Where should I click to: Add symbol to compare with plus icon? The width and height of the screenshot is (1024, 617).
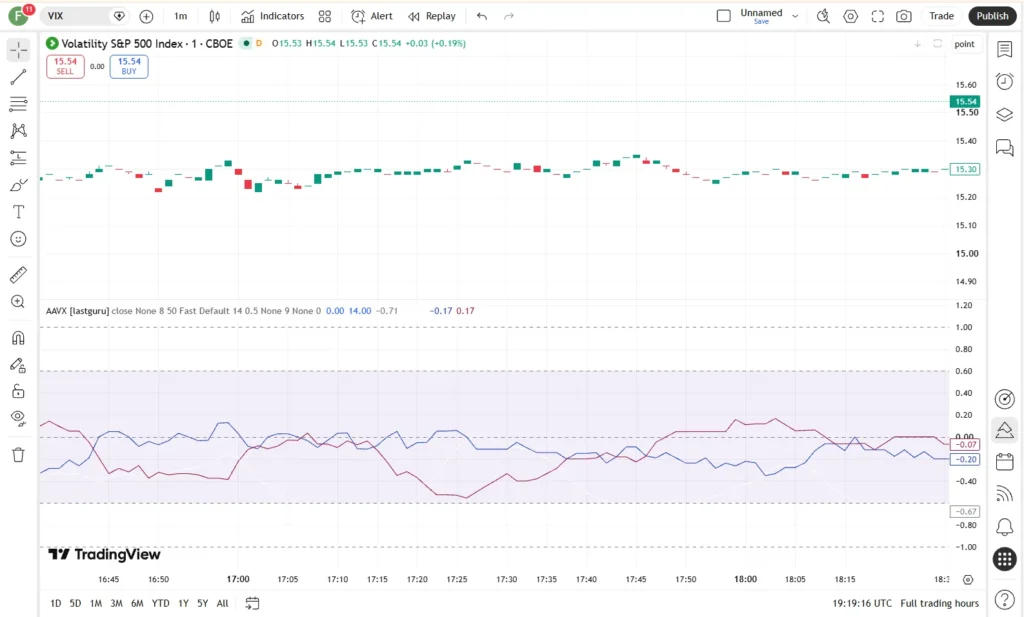(x=146, y=16)
